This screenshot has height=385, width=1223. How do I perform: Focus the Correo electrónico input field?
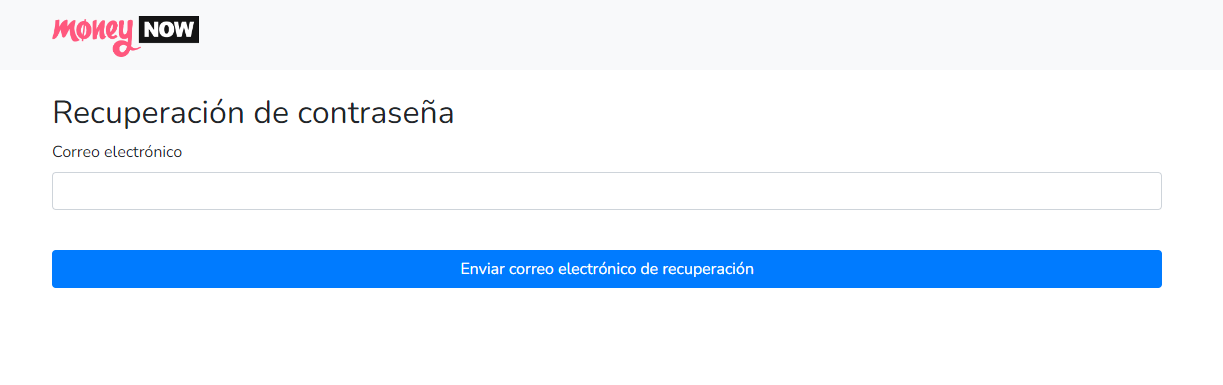[x=606, y=191]
